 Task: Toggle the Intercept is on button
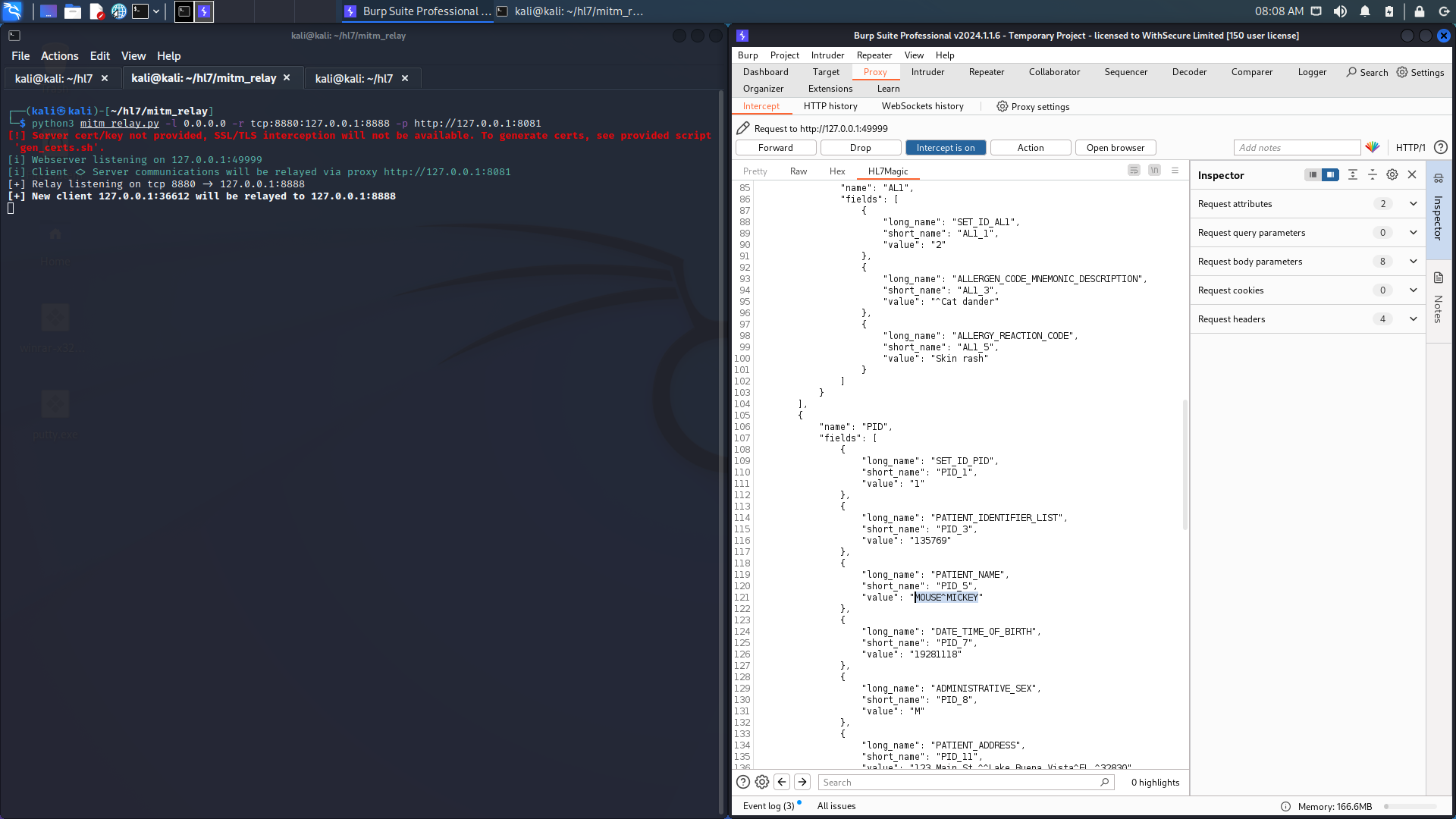click(x=946, y=148)
